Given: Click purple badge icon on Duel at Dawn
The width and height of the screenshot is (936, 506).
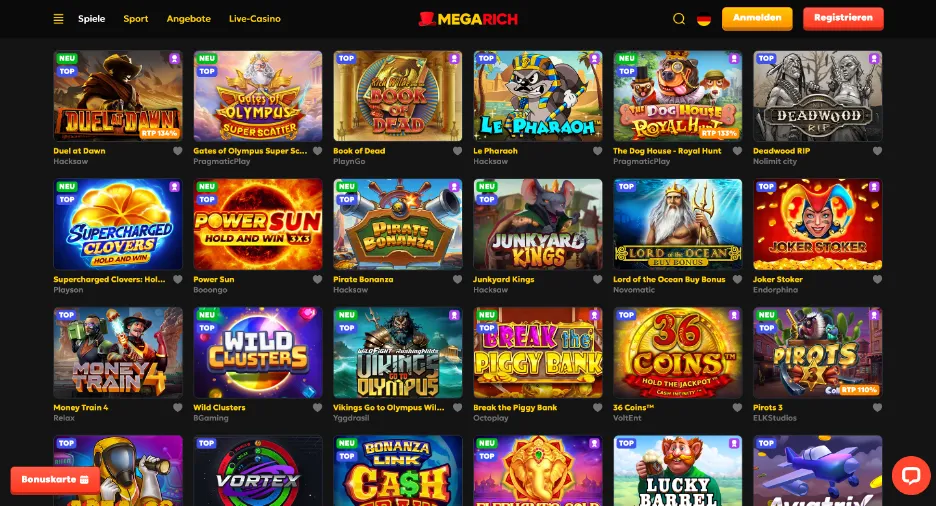Looking at the screenshot, I should click(174, 58).
